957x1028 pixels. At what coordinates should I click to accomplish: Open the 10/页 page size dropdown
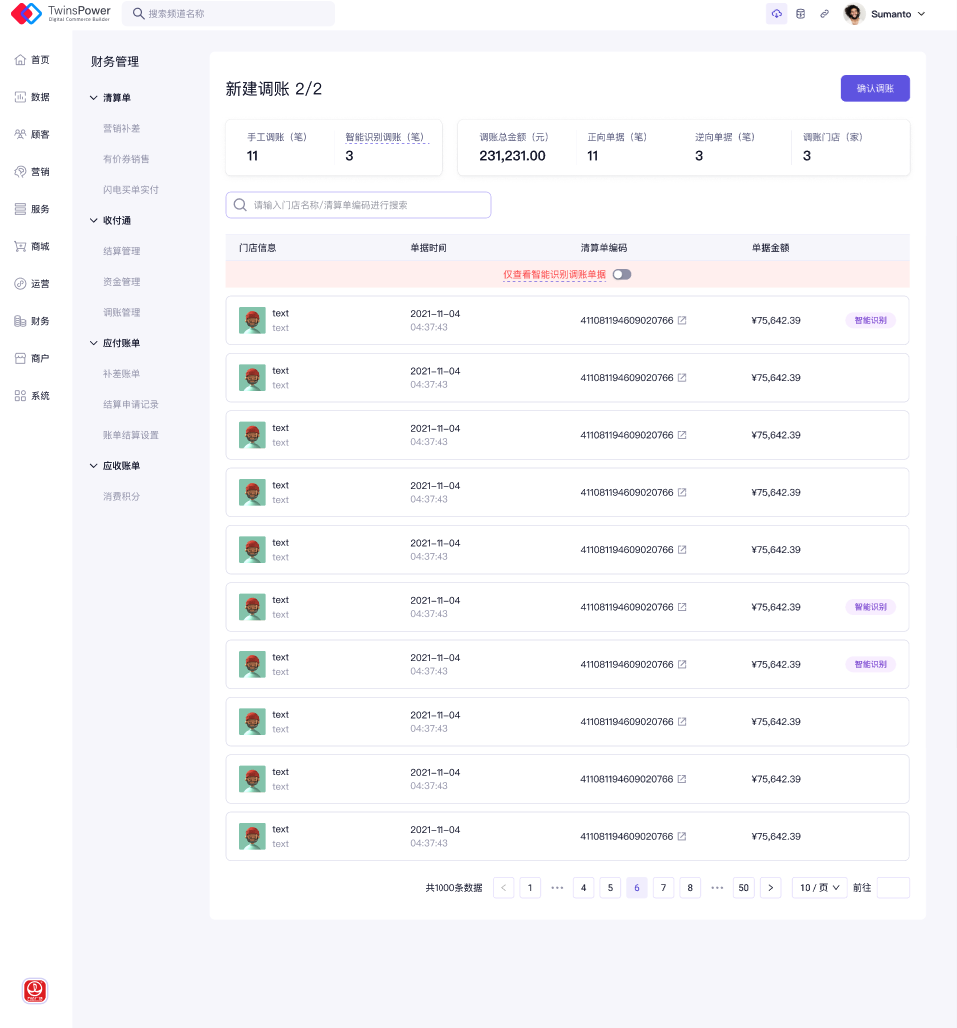(x=819, y=888)
